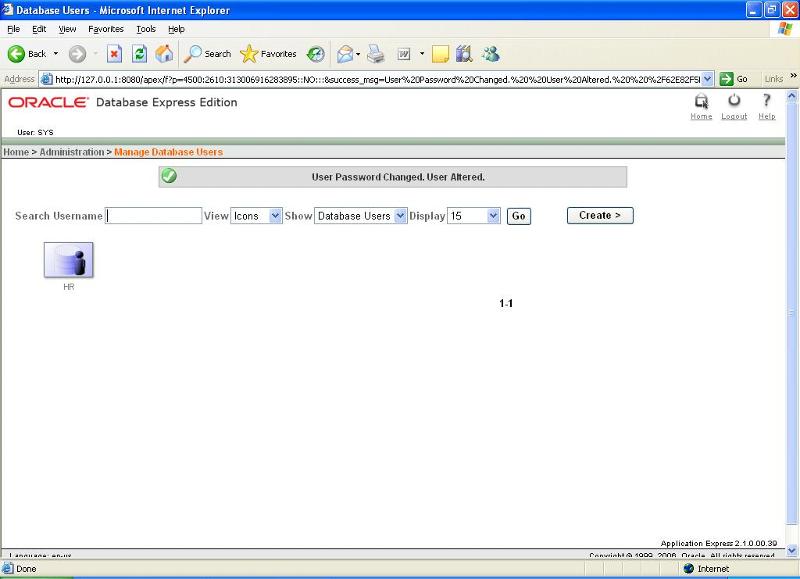The height and width of the screenshot is (579, 800).
Task: Open the Search magnifier toolbar button
Action: (x=207, y=54)
